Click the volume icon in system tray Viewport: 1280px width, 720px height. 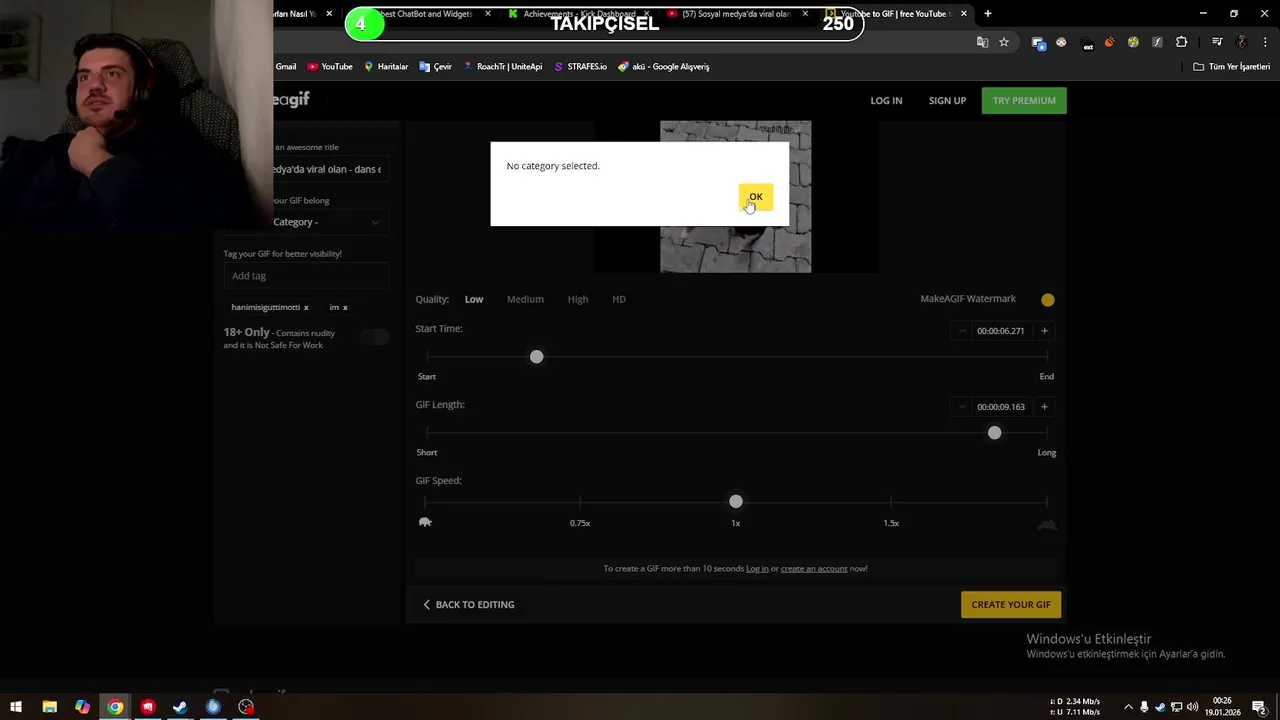[1193, 707]
